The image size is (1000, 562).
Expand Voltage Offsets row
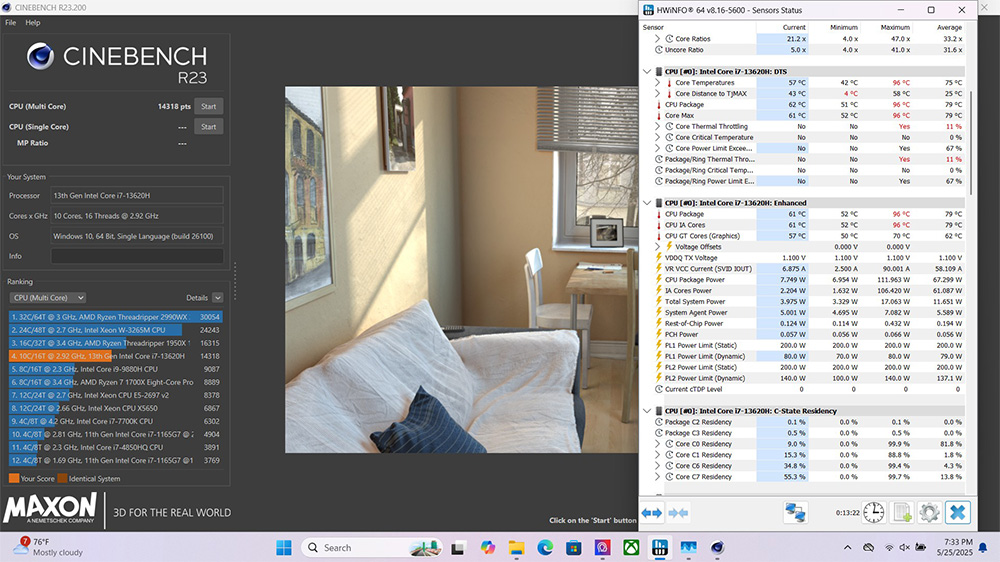(x=657, y=247)
